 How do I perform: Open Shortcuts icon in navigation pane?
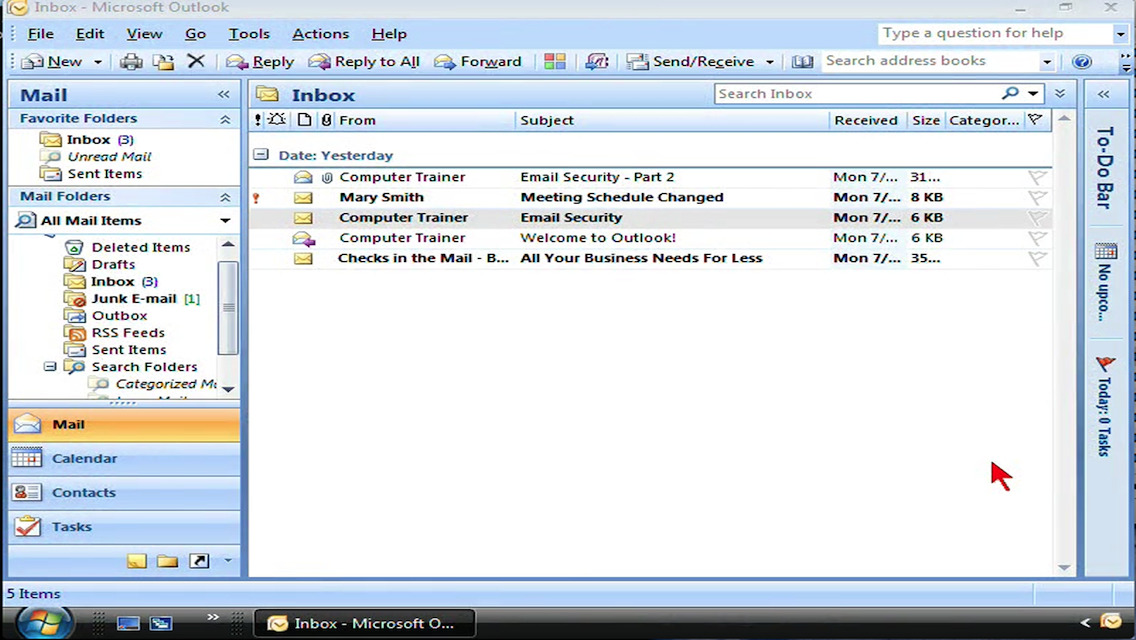[x=199, y=560]
